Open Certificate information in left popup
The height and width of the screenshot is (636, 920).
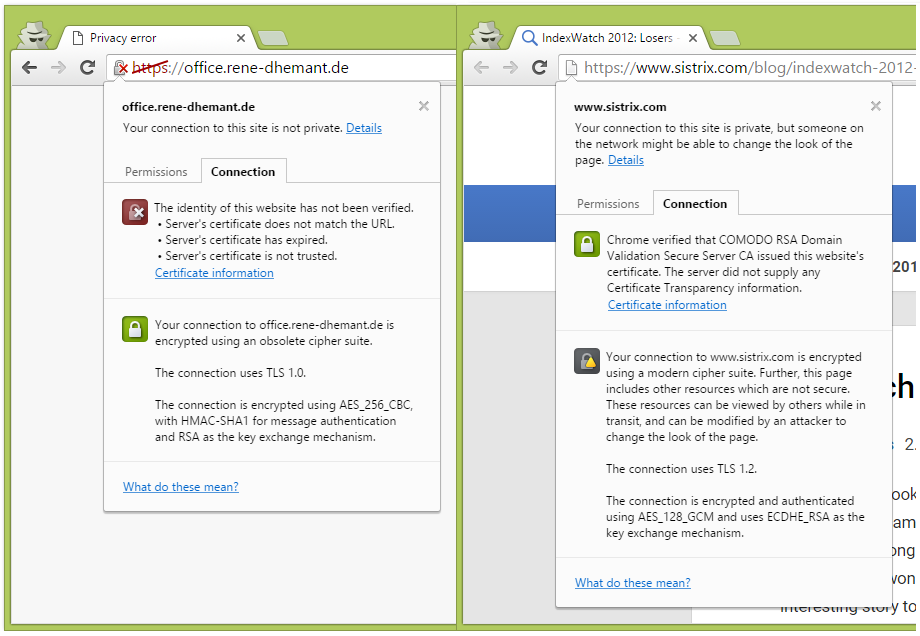point(214,273)
